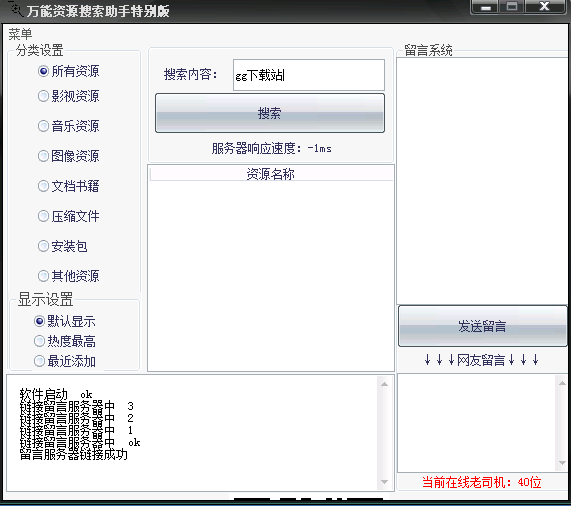Choose 压缩文件 radio option
The image size is (571, 506).
tap(68, 216)
